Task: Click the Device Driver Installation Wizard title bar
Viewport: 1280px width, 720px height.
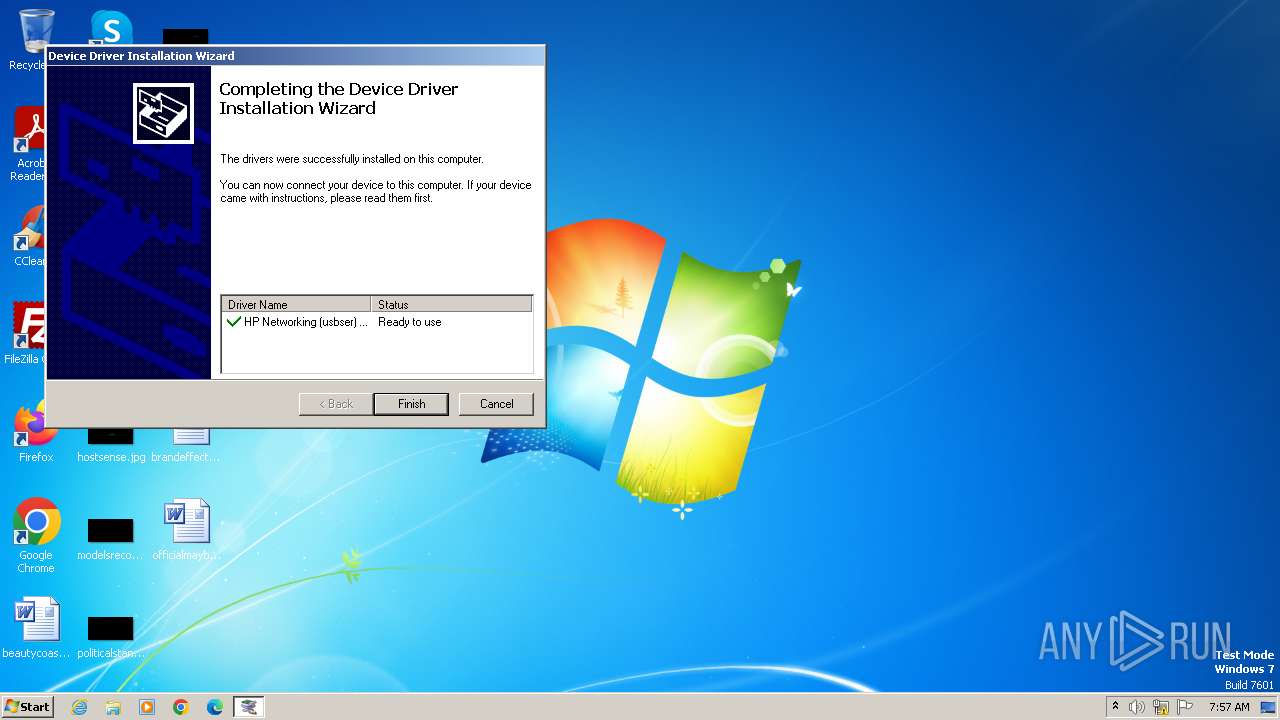Action: (295, 56)
